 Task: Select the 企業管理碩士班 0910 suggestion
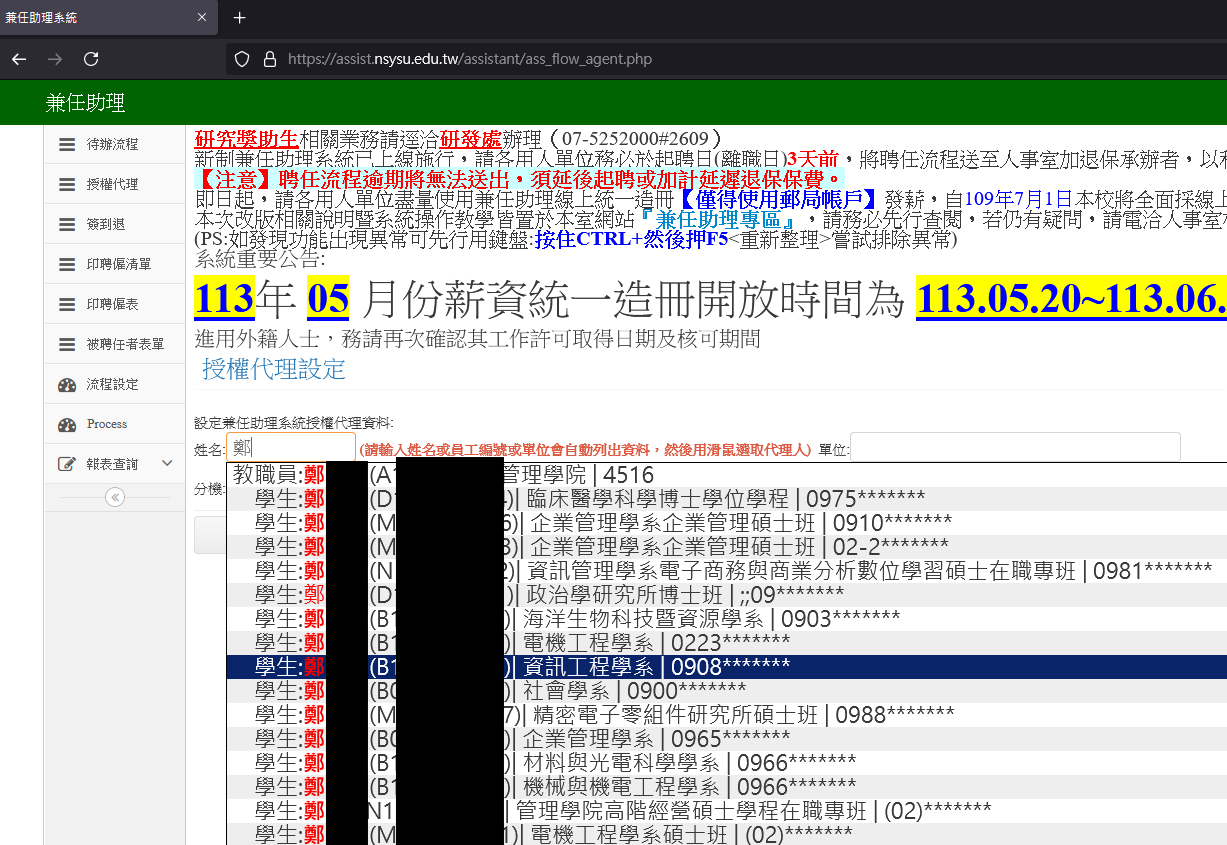(726, 522)
